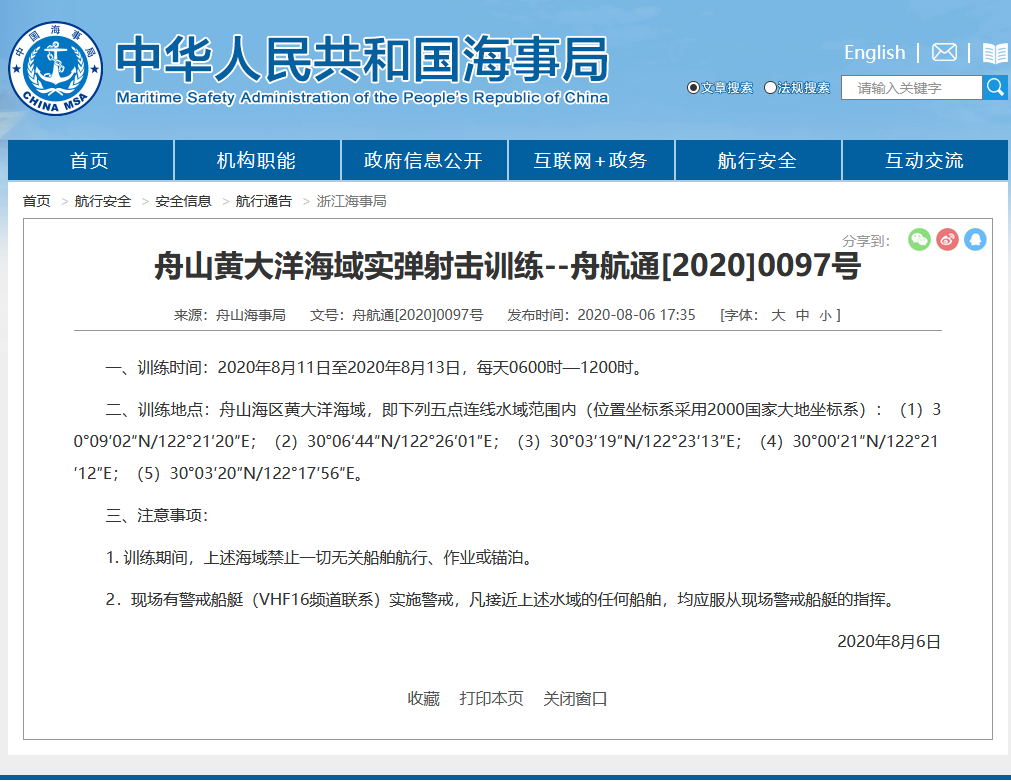This screenshot has height=782, width=1011.
Task: Go to 浙江海事局 in the breadcrumb
Action: (351, 201)
